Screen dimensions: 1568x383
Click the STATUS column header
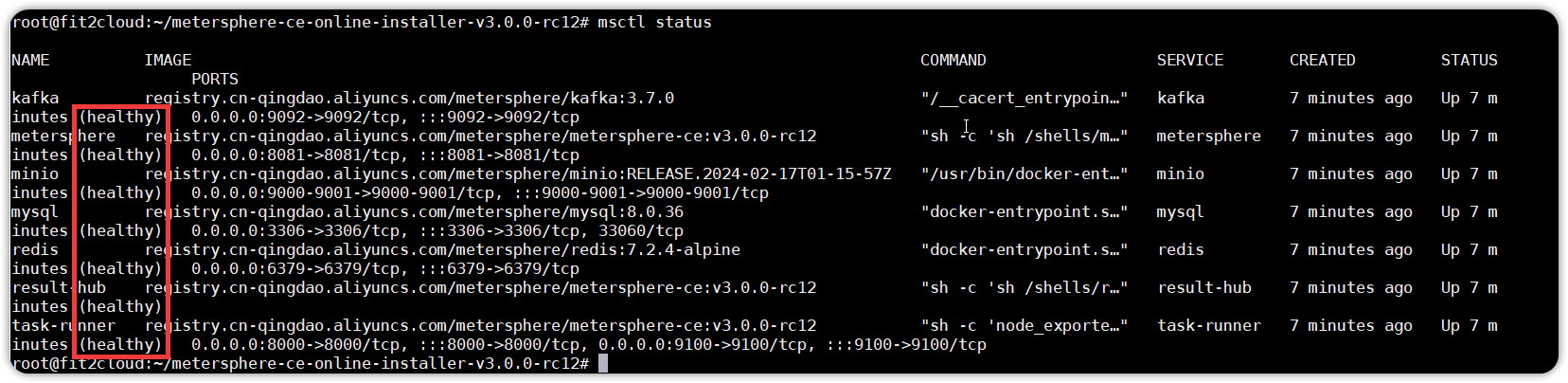click(1469, 60)
